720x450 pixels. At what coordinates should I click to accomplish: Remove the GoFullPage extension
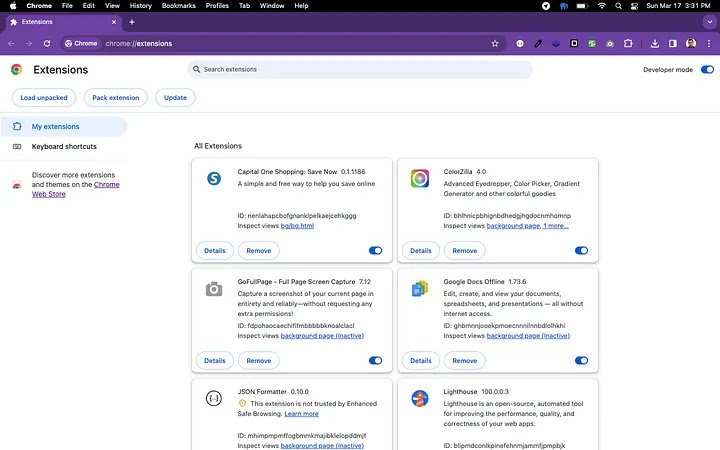pos(259,360)
